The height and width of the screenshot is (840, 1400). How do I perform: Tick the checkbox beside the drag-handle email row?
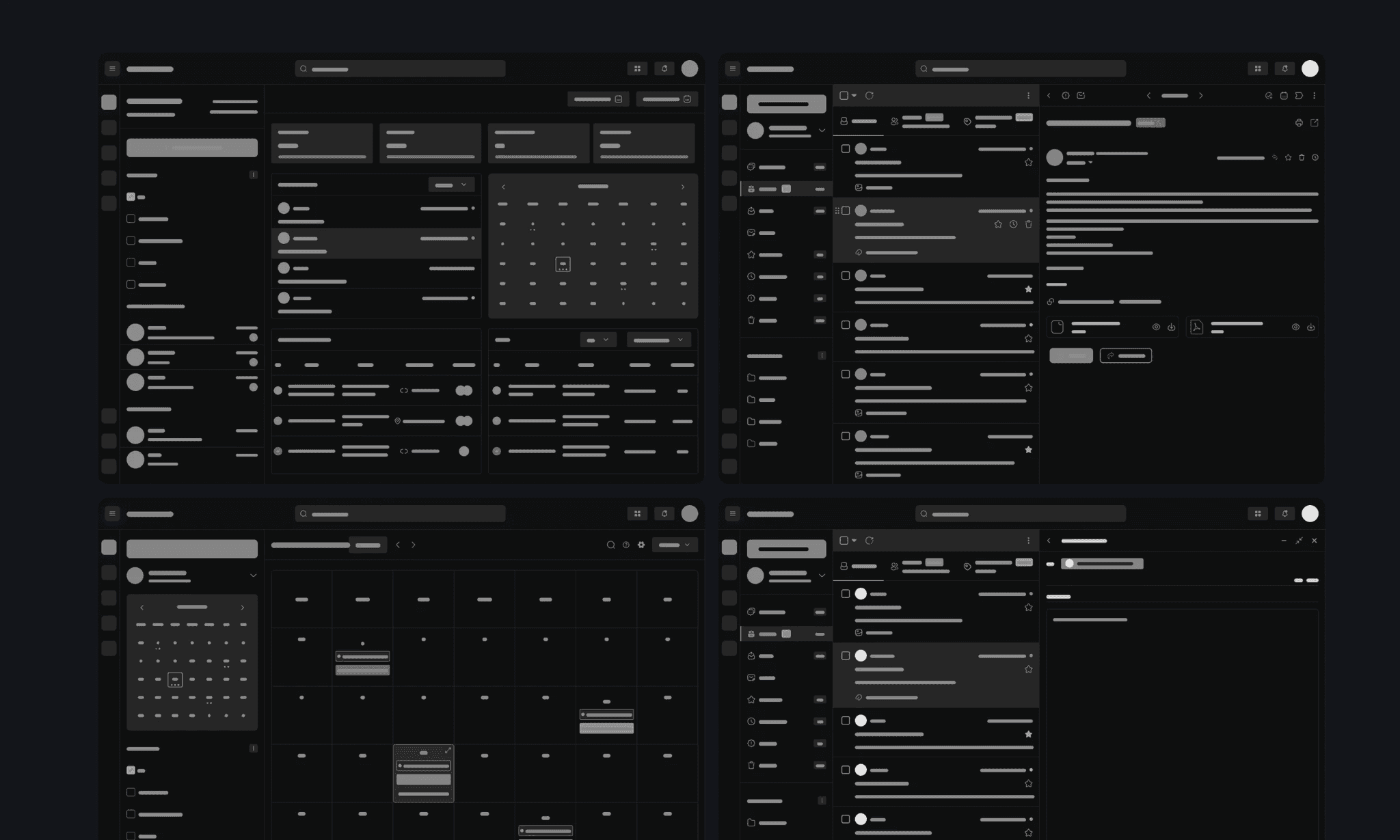(846, 211)
